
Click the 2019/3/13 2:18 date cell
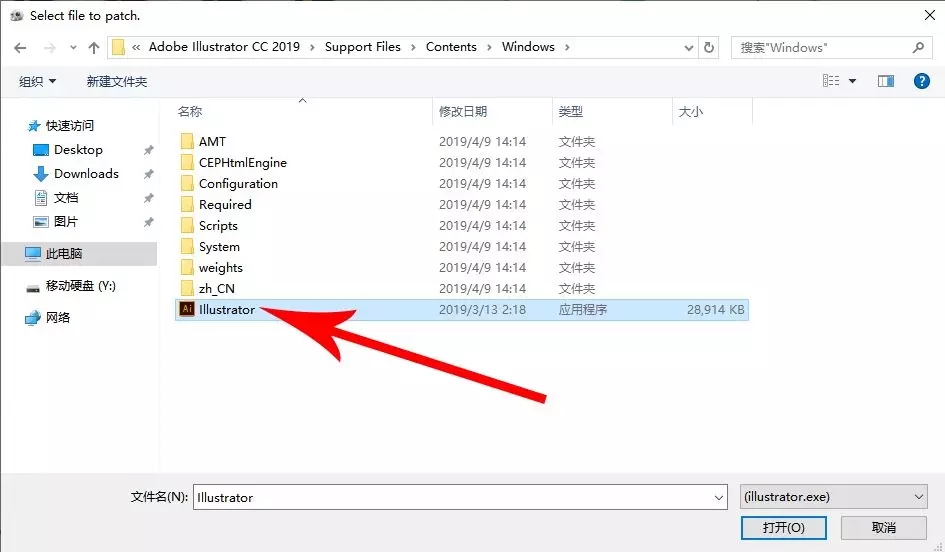coord(482,310)
